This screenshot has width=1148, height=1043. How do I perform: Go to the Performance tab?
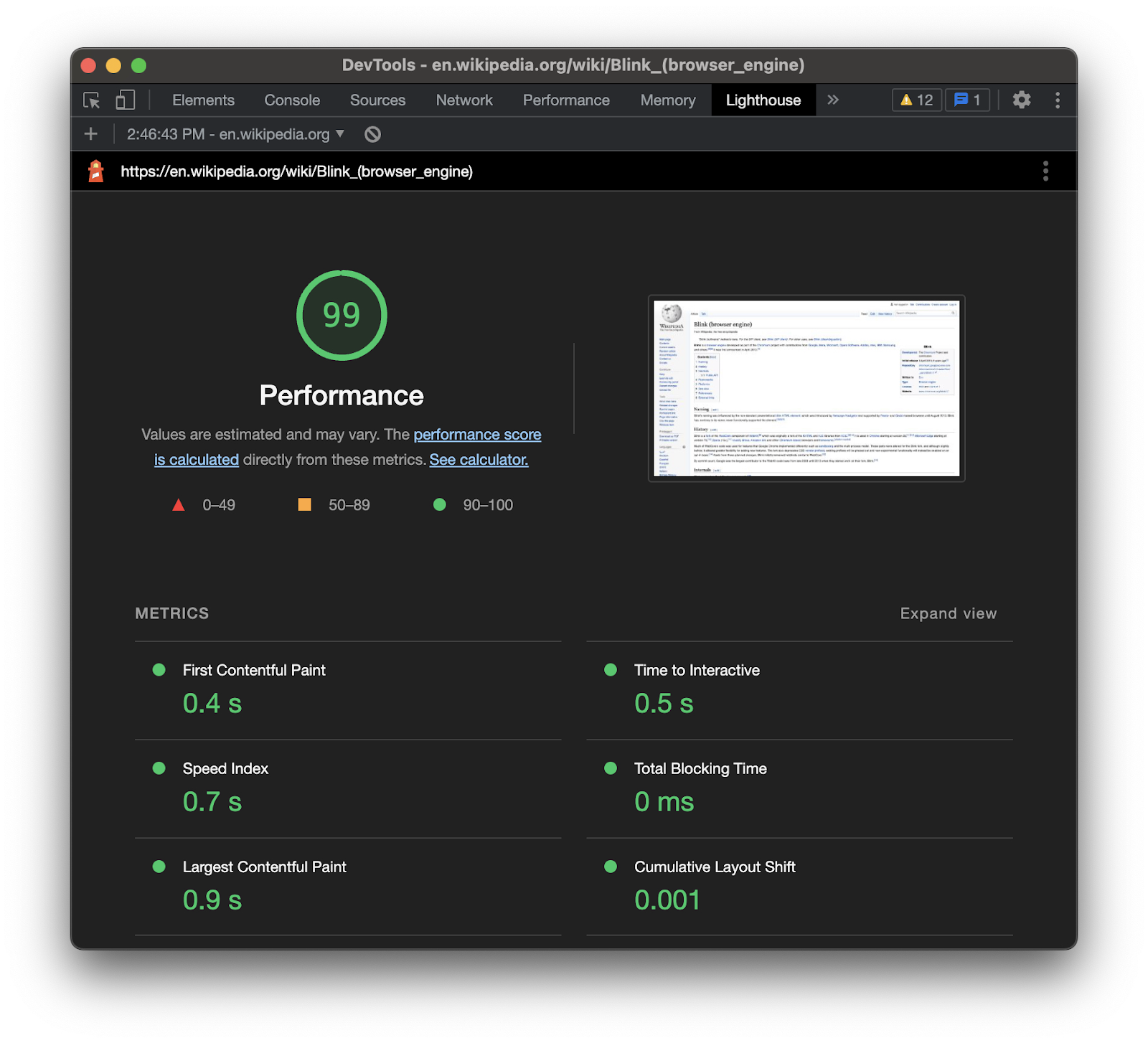566,100
